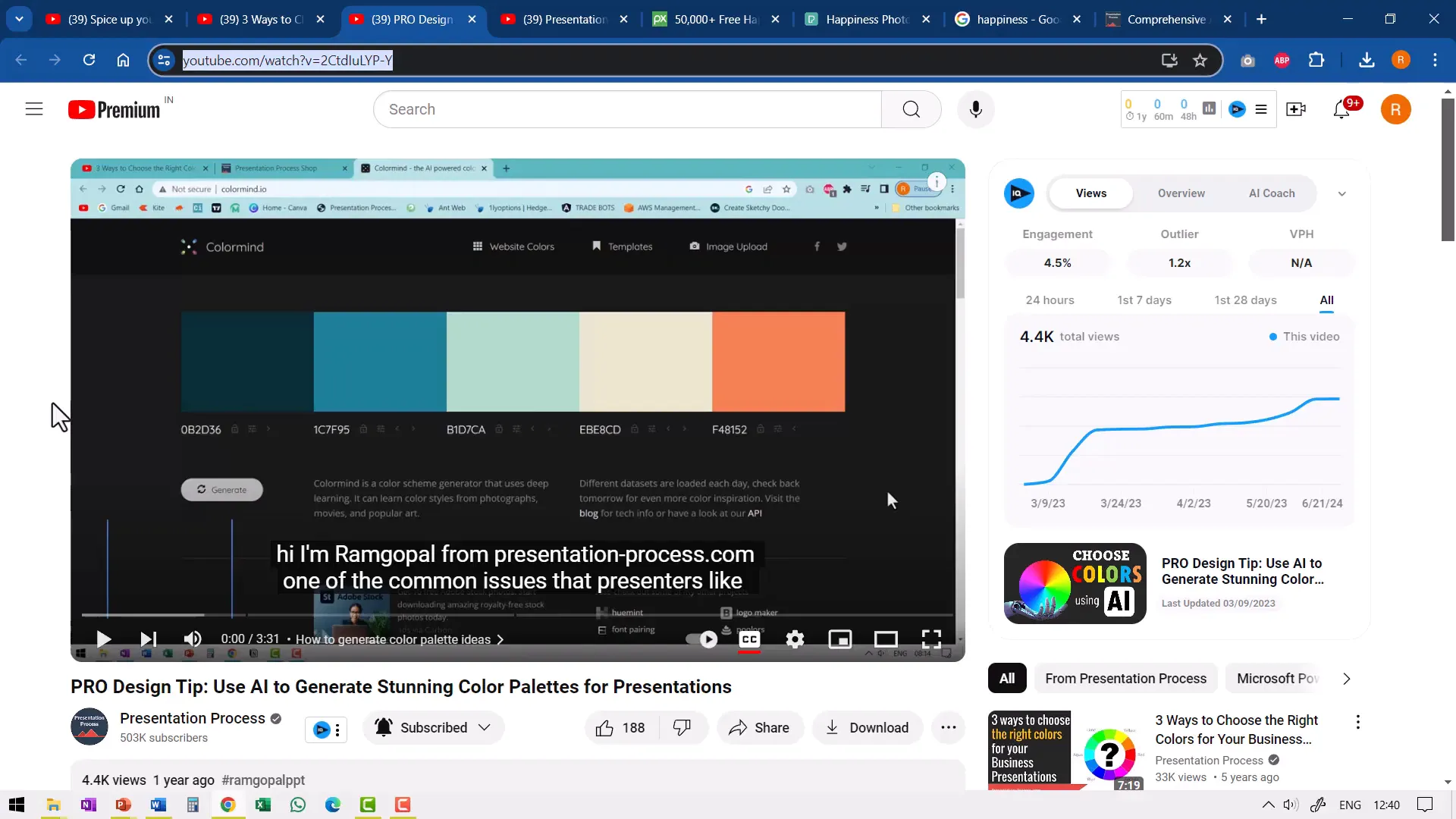Mute the video volume
The image size is (1456, 819).
pyautogui.click(x=193, y=639)
